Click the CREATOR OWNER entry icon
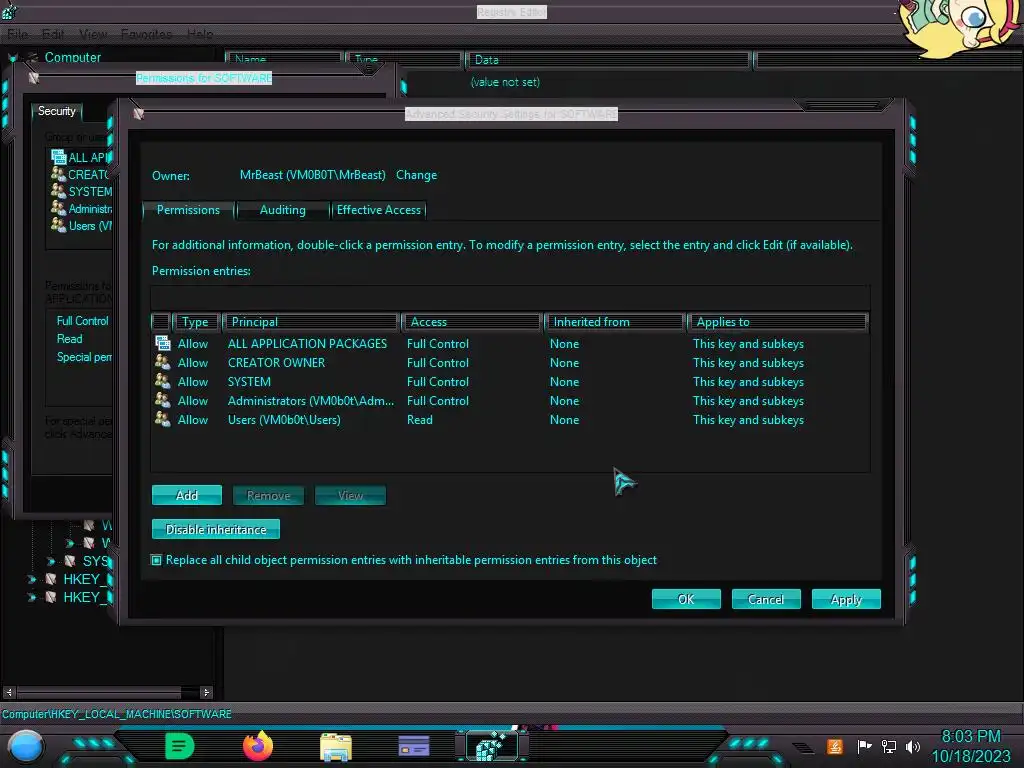 [163, 362]
